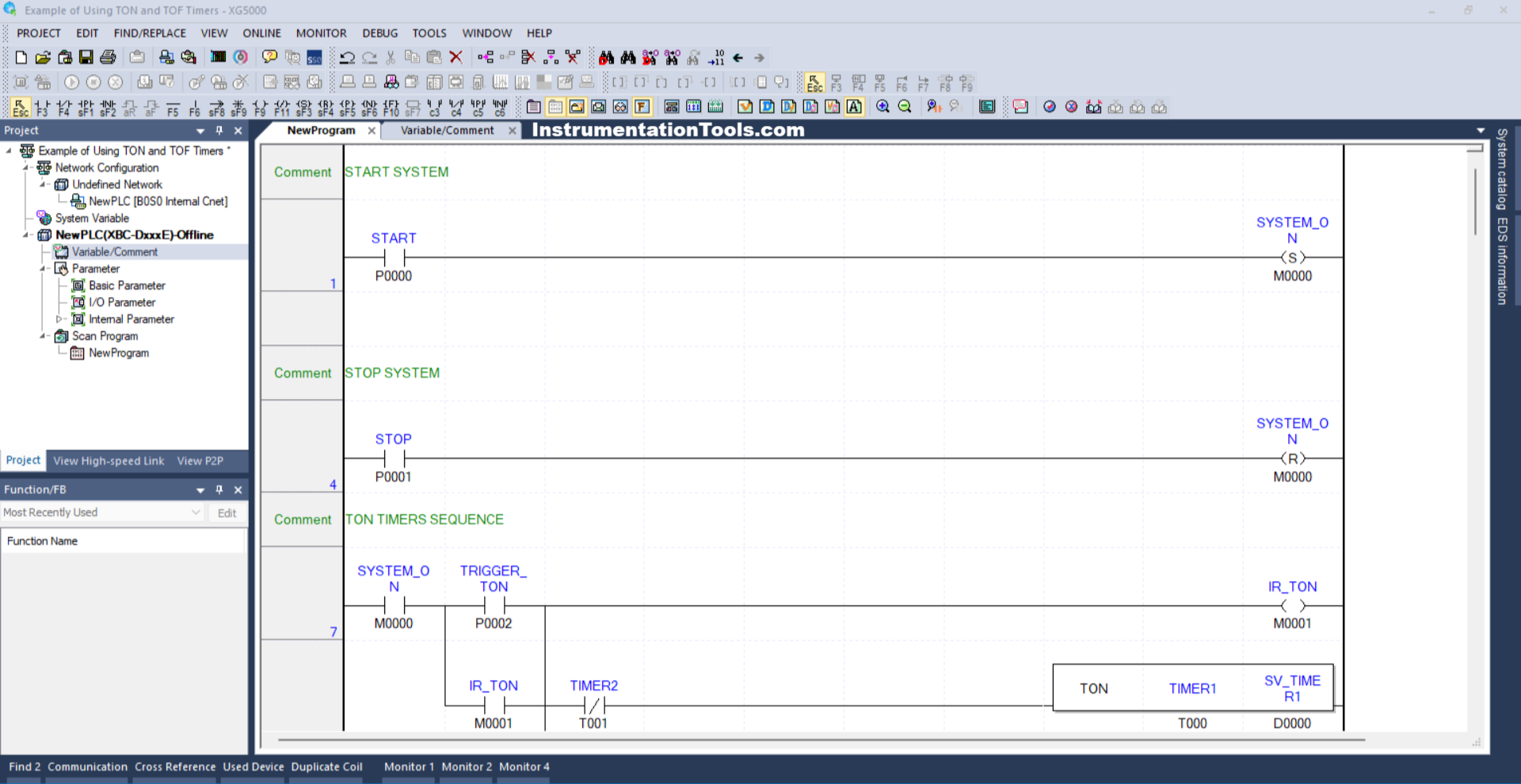
Task: Draw horizontal line F5
Action: coord(173,107)
